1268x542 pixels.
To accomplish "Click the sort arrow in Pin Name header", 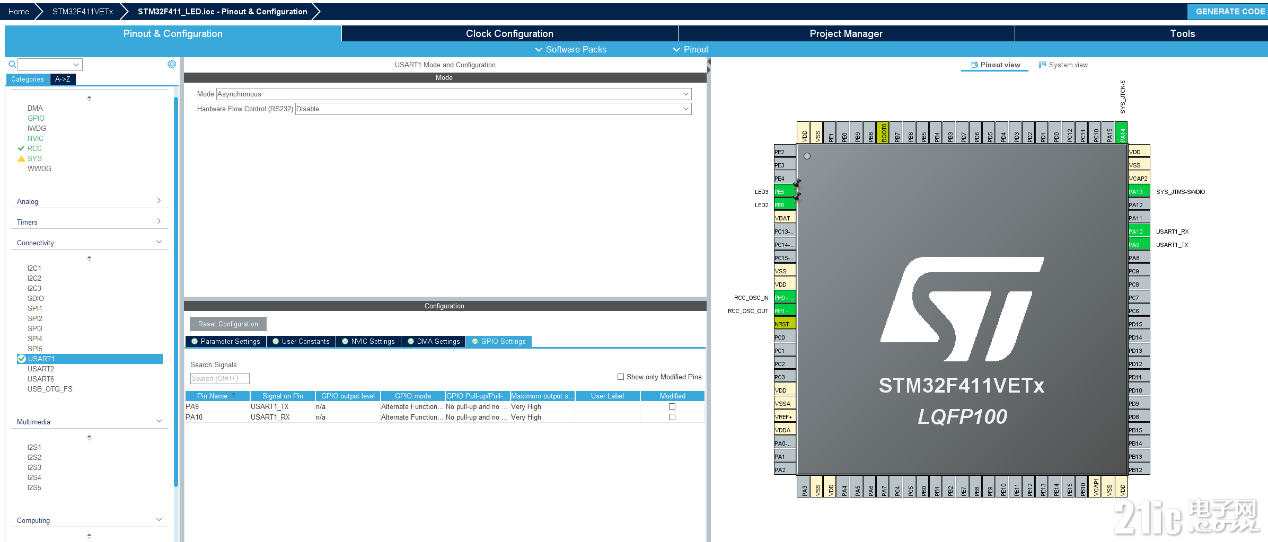I will click(x=234, y=397).
